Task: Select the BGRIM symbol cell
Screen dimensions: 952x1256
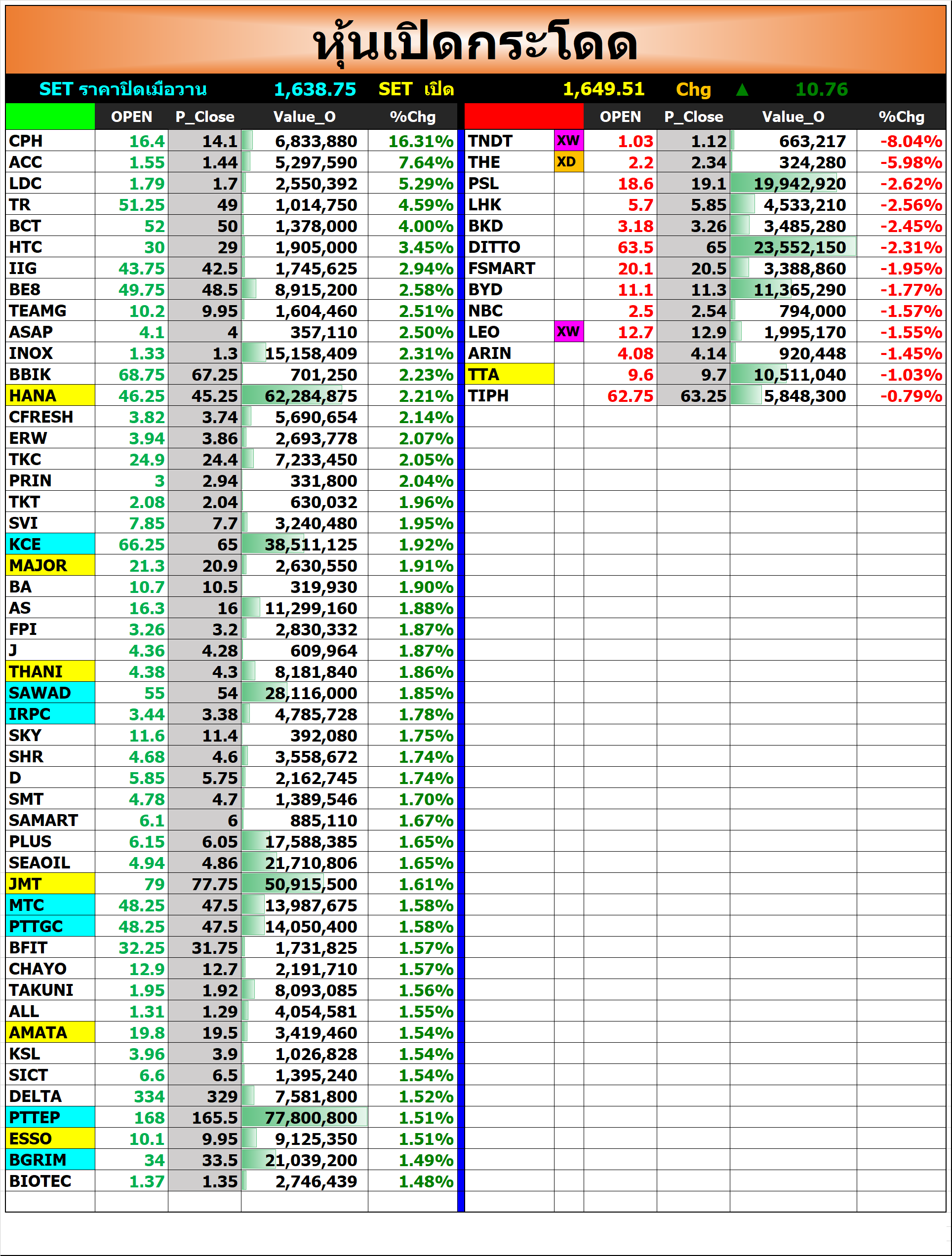Action: [x=50, y=1159]
